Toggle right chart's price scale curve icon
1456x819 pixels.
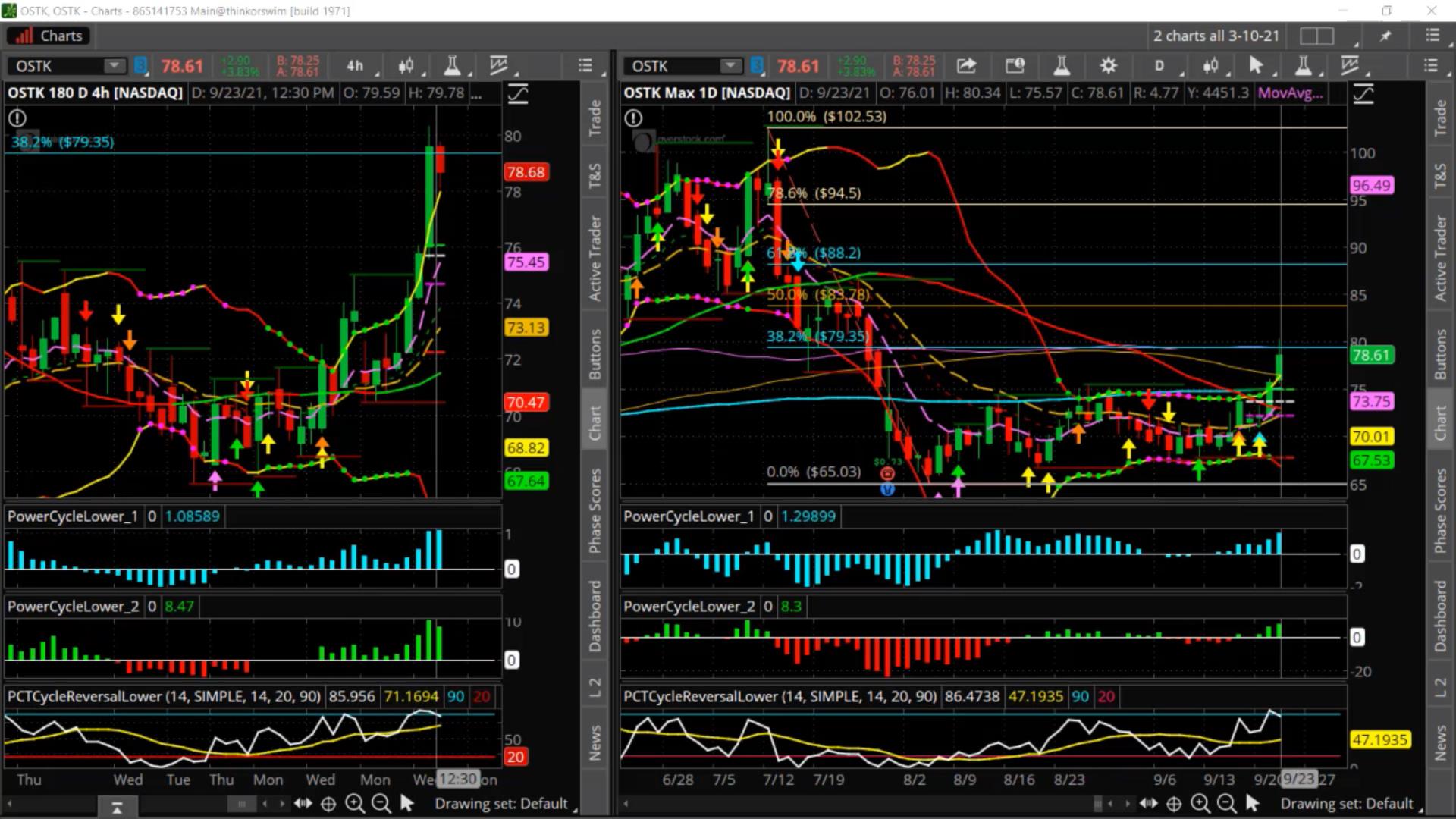coord(1363,94)
